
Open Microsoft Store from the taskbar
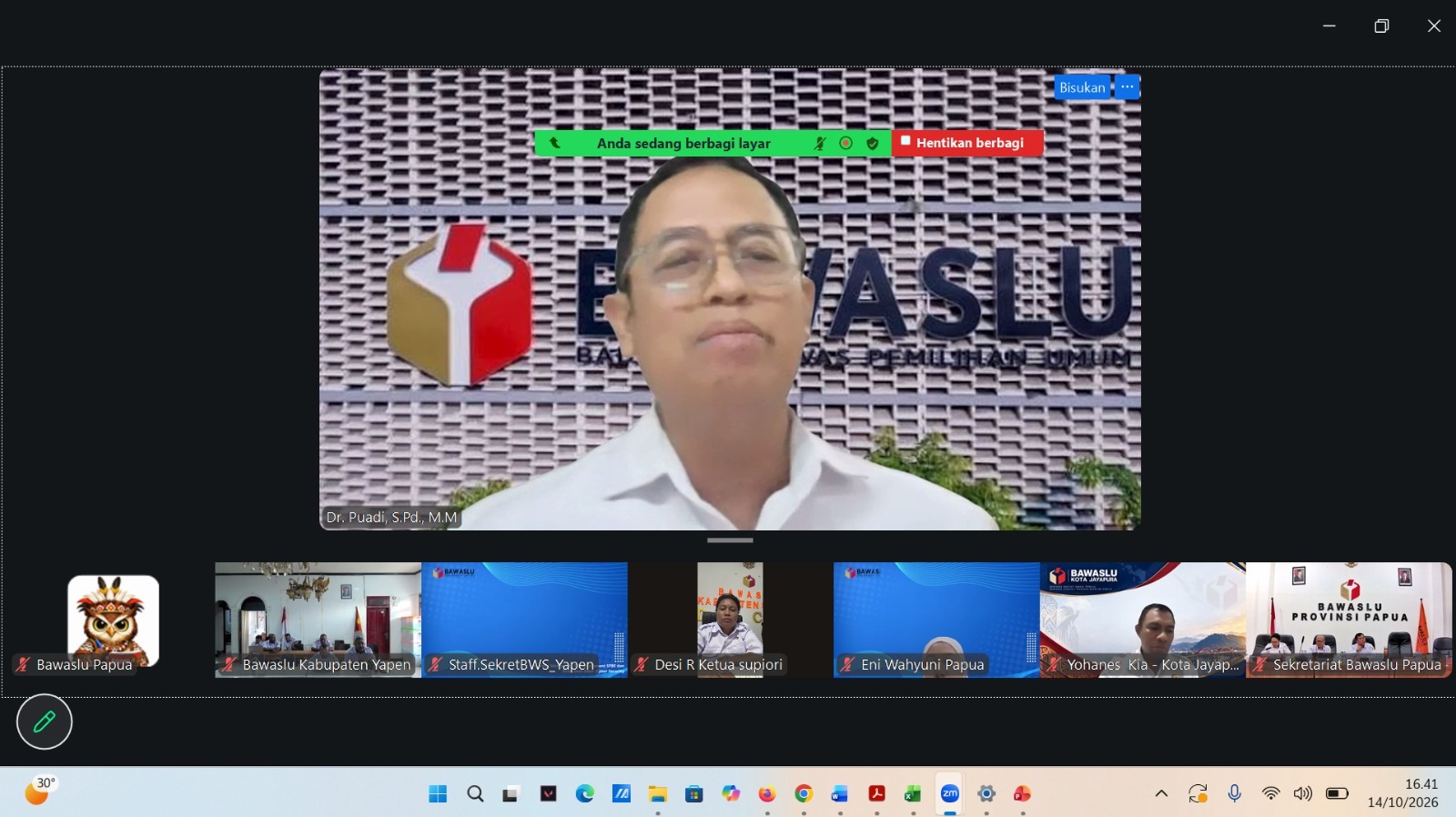[694, 793]
